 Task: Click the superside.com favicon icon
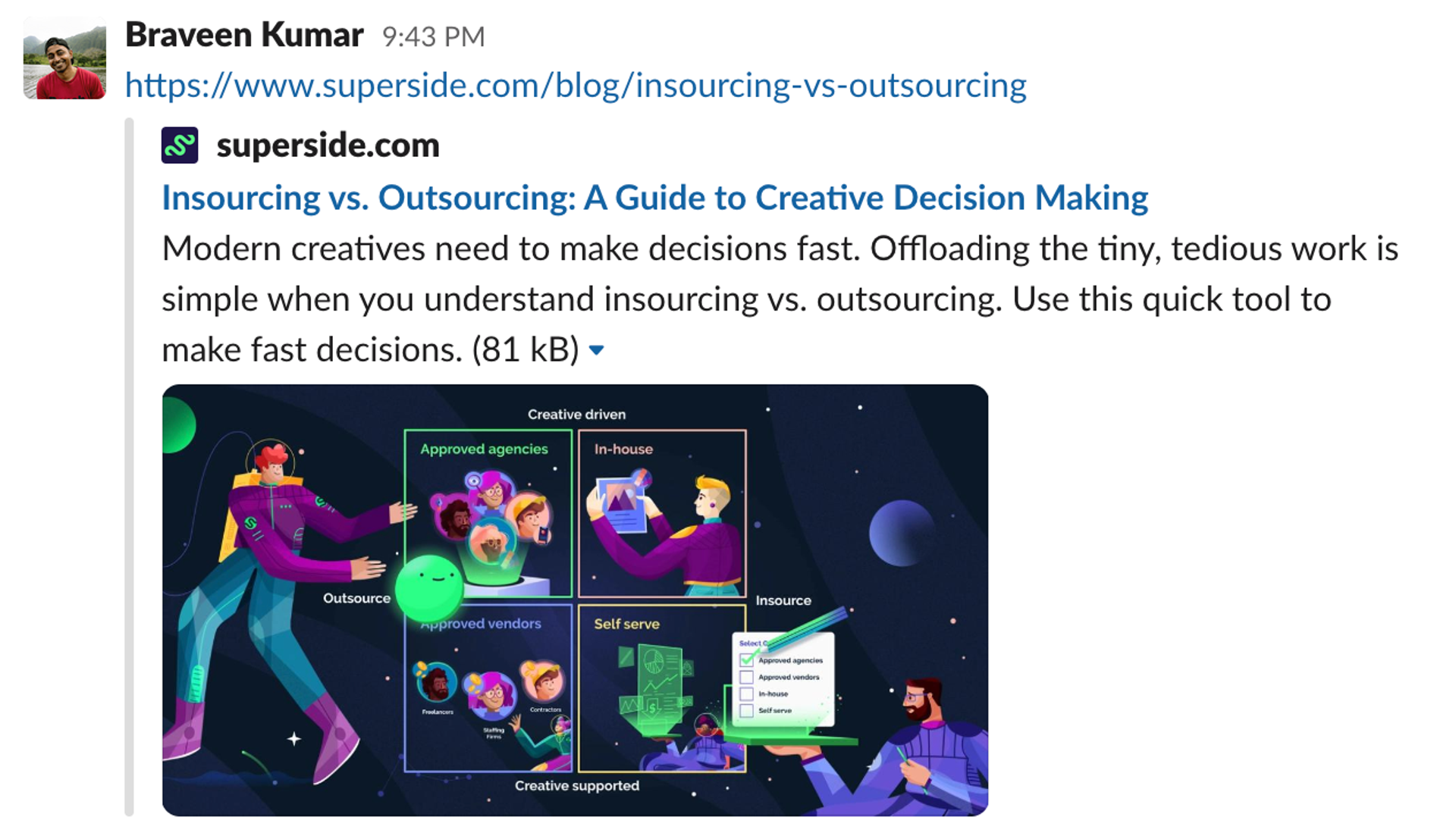(x=180, y=144)
